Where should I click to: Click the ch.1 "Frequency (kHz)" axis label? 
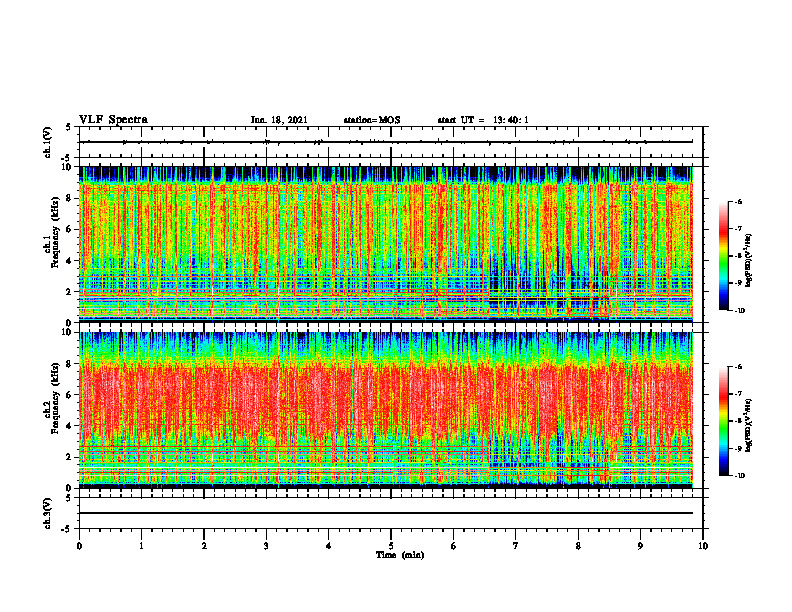point(57,233)
